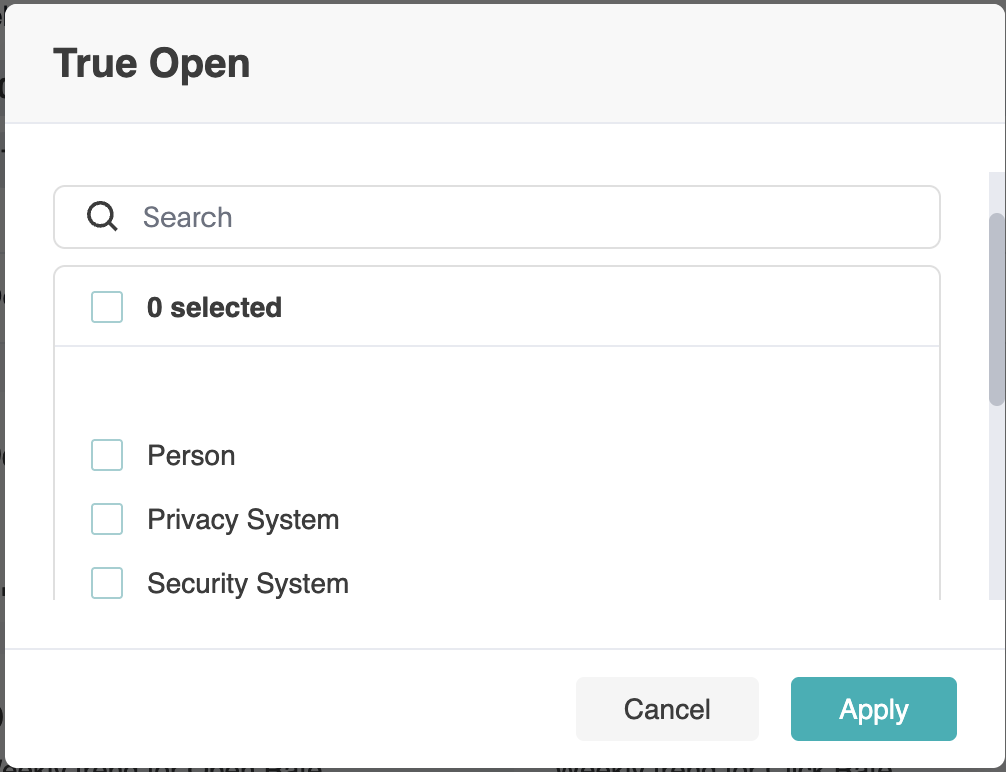Click the True Open dialog title
Viewport: 1006px width, 772px height.
pos(151,63)
